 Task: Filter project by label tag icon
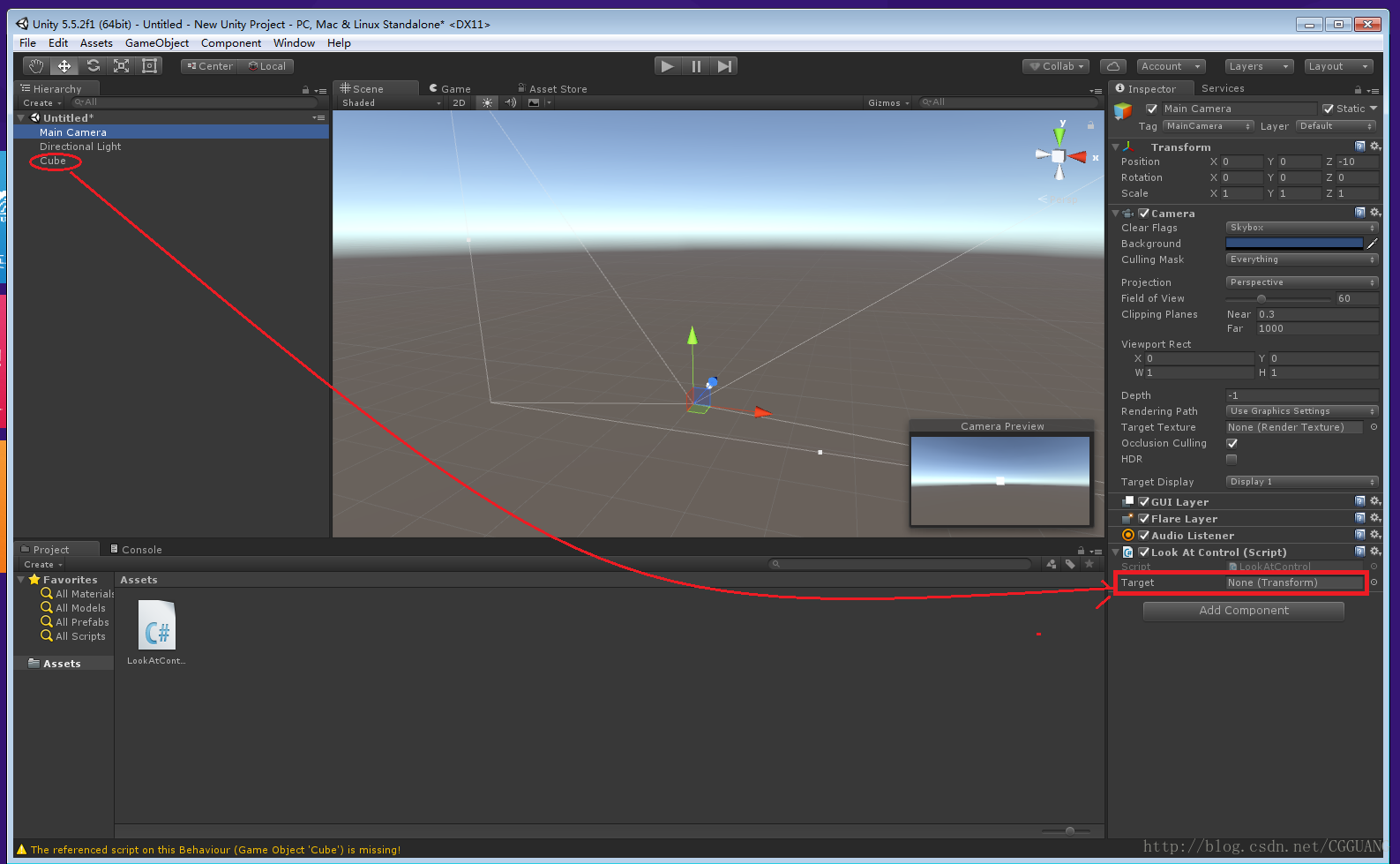click(1070, 564)
